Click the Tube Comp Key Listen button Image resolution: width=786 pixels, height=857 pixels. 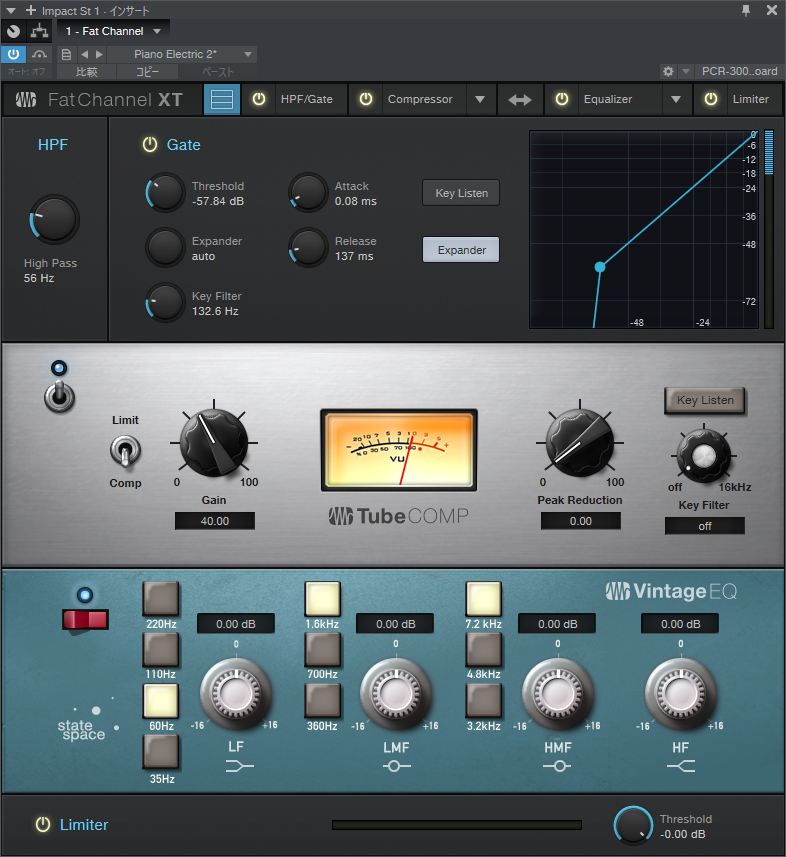(705, 401)
